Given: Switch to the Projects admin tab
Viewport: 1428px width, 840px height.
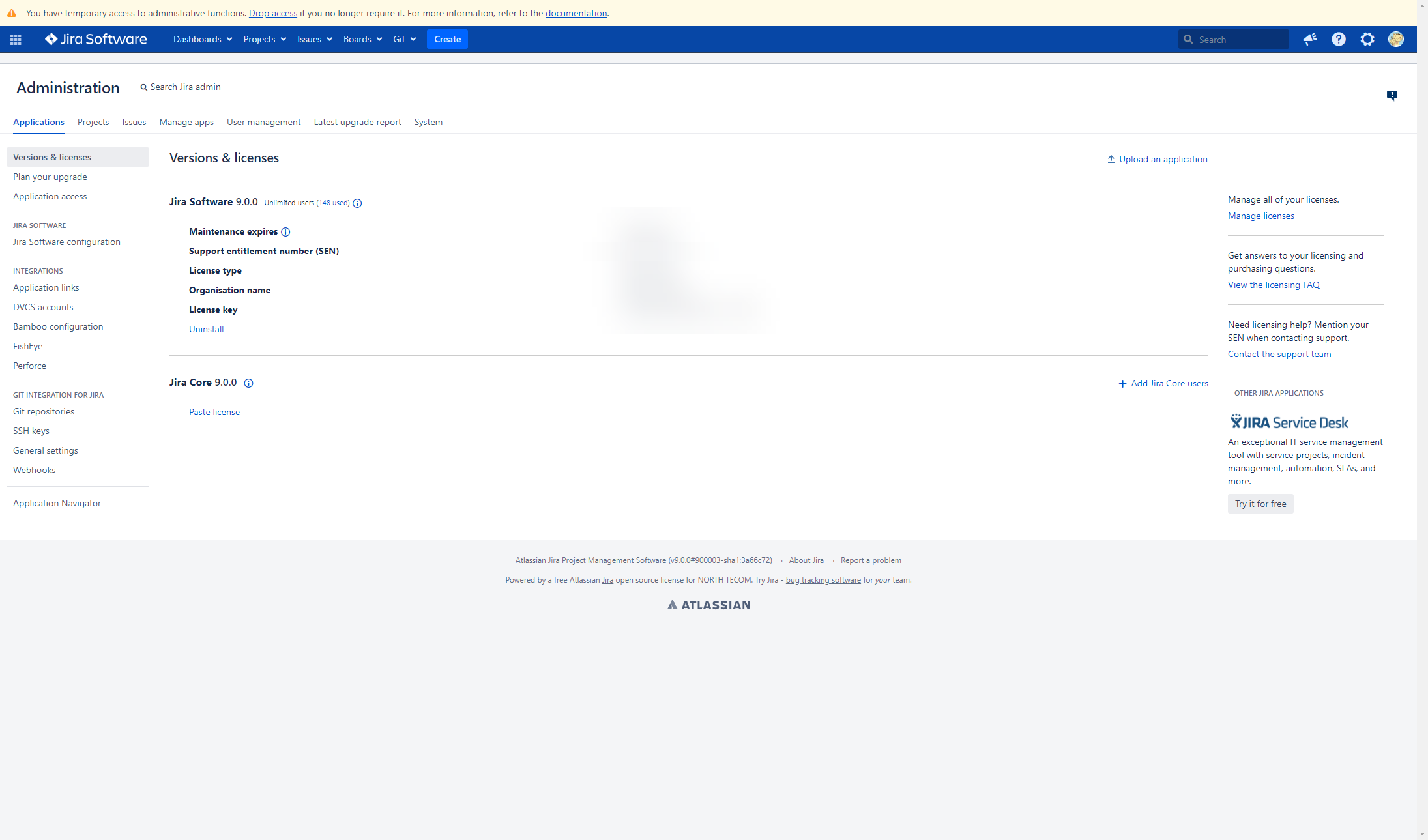Looking at the screenshot, I should [x=93, y=122].
